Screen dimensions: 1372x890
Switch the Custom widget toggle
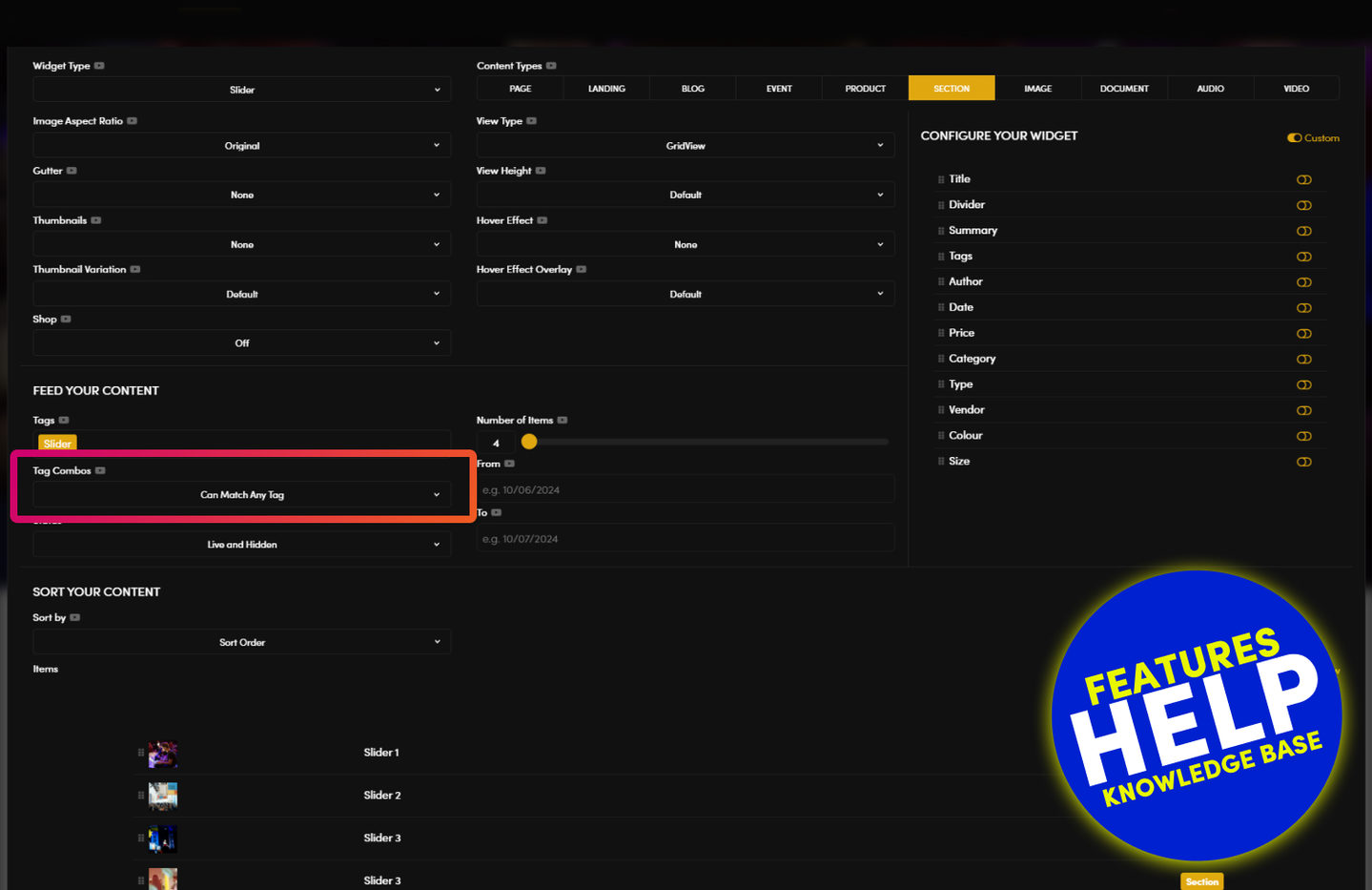(1295, 138)
